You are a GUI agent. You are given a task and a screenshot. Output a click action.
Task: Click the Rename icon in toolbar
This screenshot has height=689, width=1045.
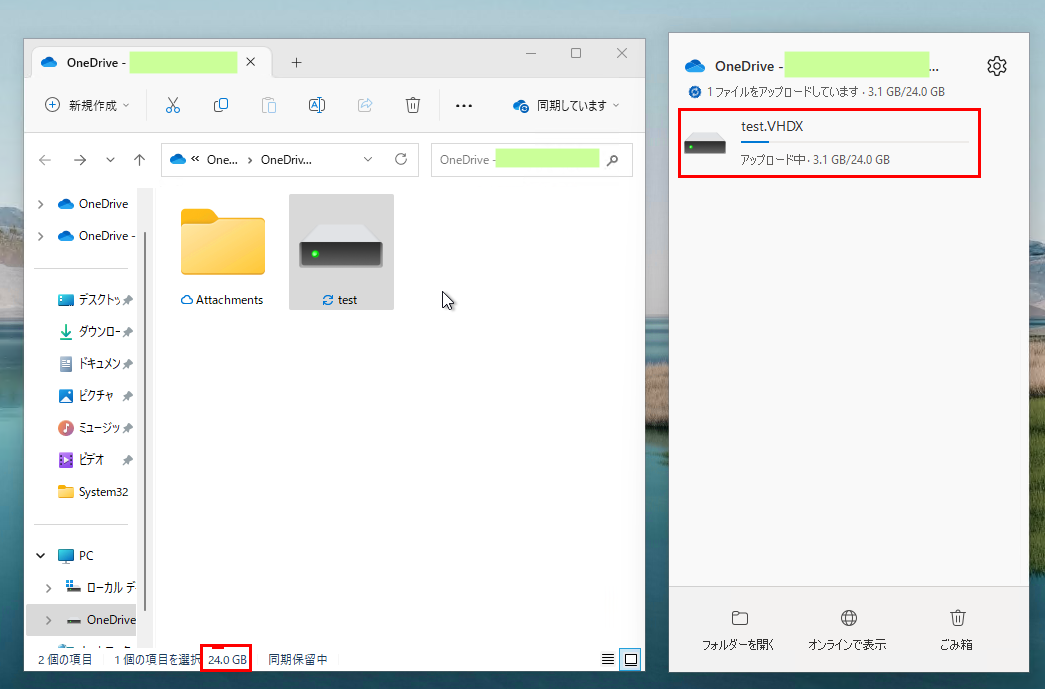tap(317, 105)
